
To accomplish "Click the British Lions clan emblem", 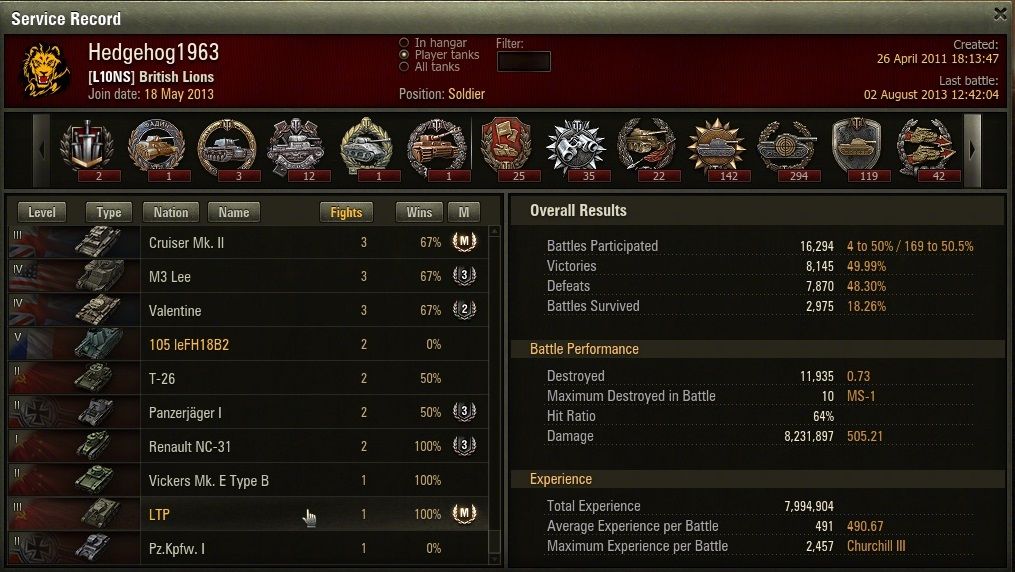I will (45, 70).
